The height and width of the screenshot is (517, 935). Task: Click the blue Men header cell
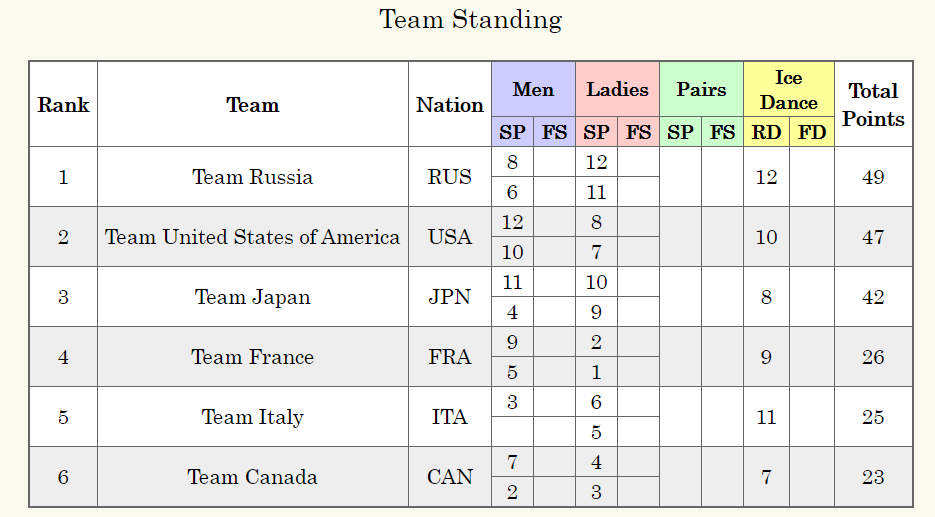click(x=533, y=90)
